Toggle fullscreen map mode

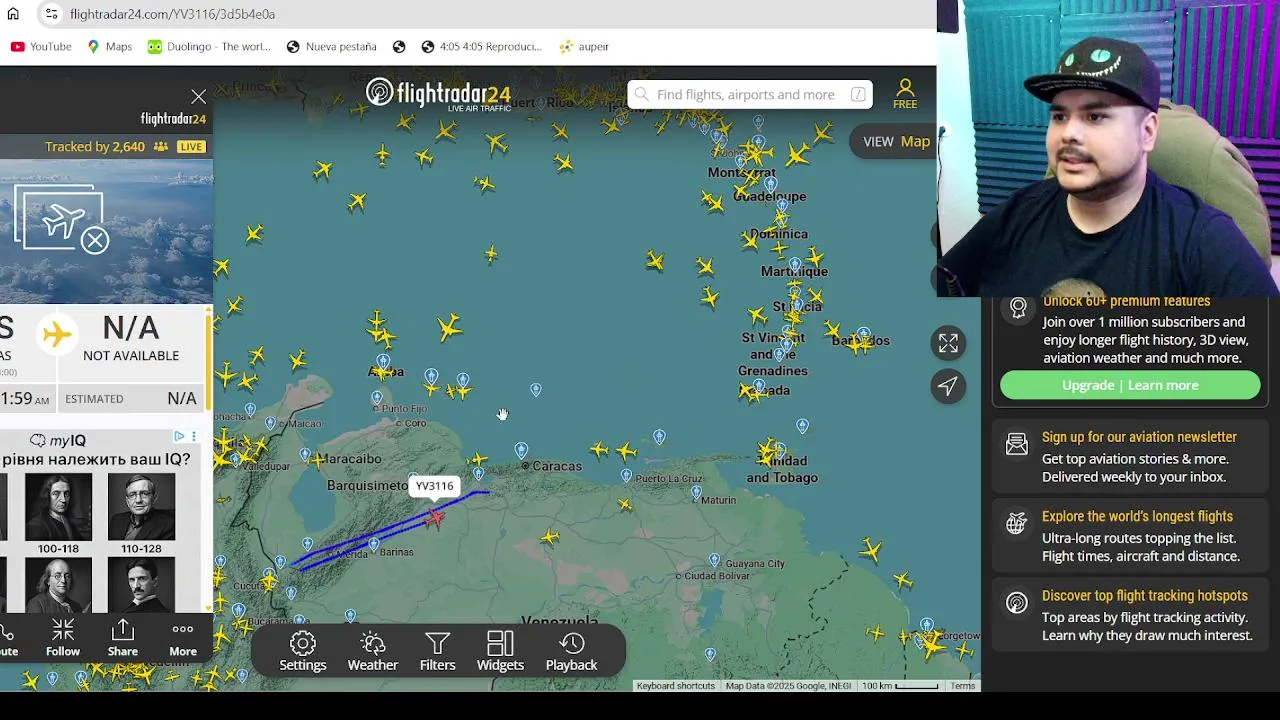point(948,343)
